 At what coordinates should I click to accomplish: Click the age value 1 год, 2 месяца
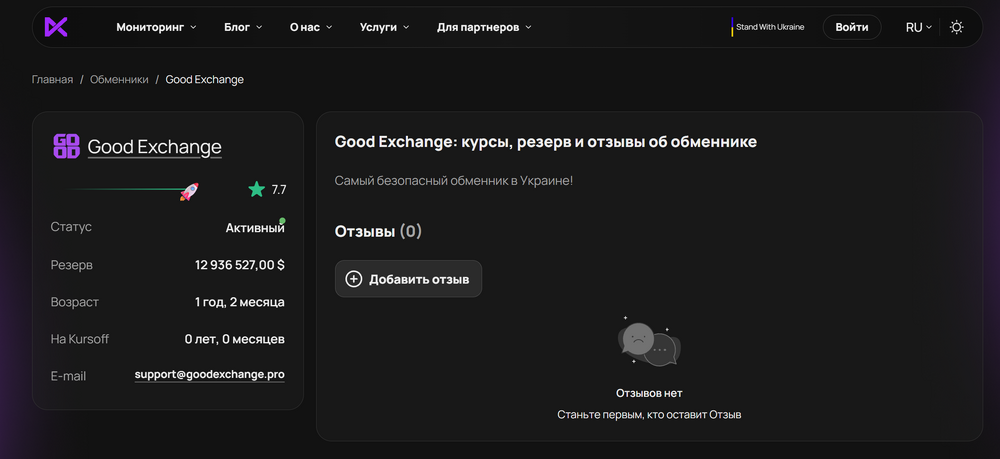240,302
